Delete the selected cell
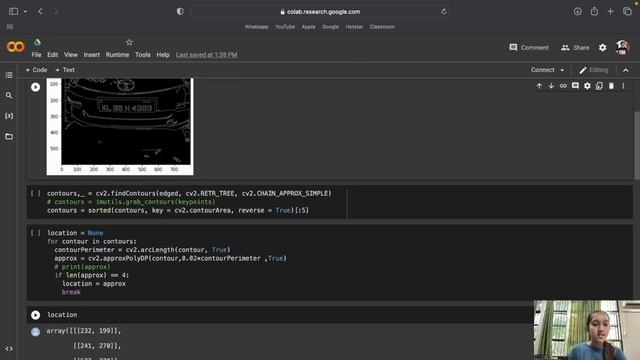 click(x=611, y=86)
